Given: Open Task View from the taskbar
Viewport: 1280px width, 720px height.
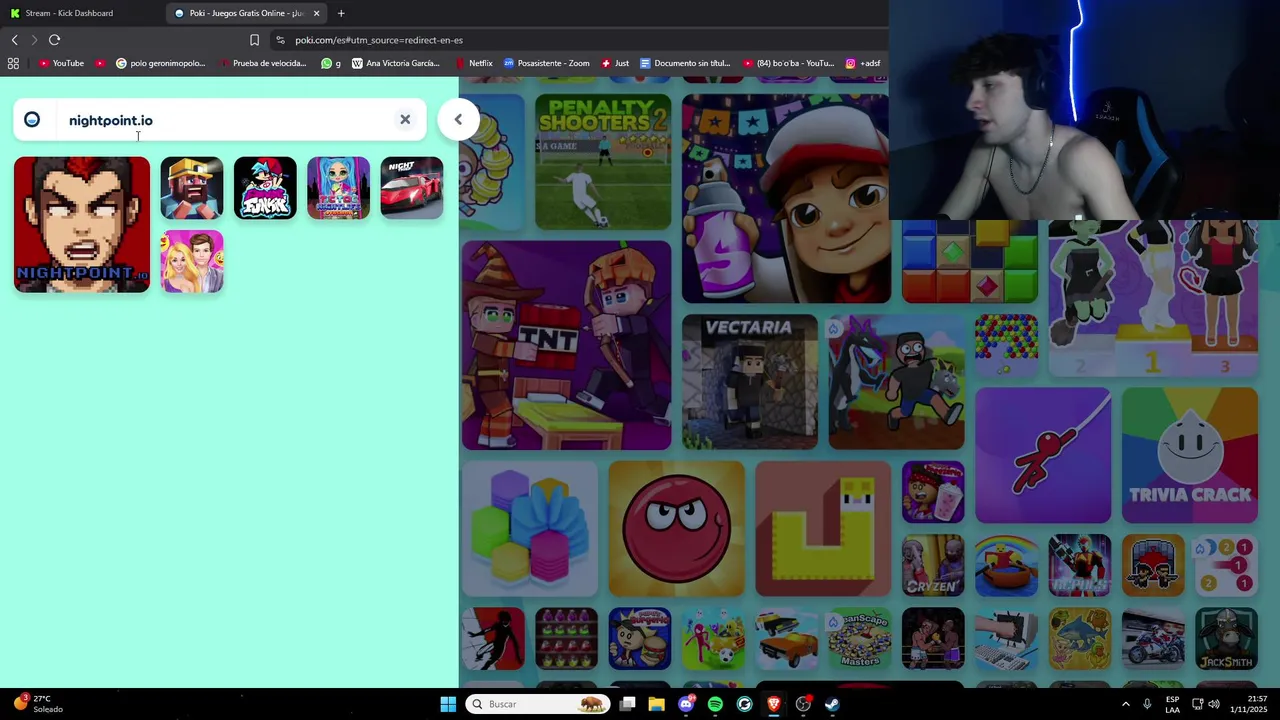Looking at the screenshot, I should [627, 704].
